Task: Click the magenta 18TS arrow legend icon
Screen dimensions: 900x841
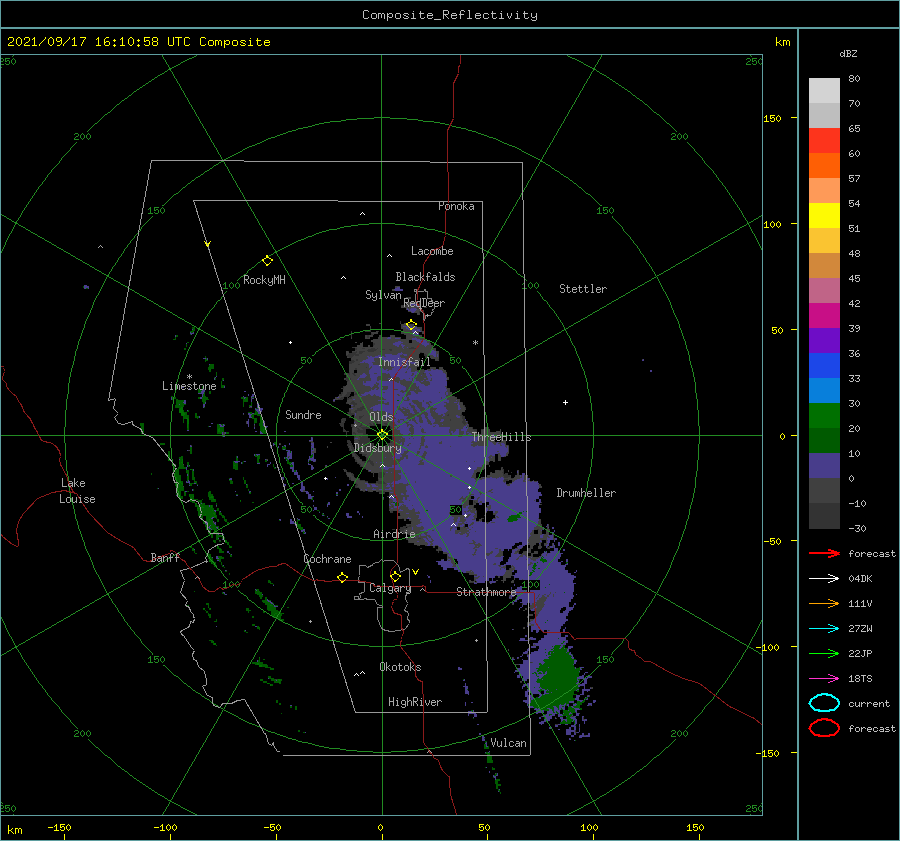Action: [824, 679]
